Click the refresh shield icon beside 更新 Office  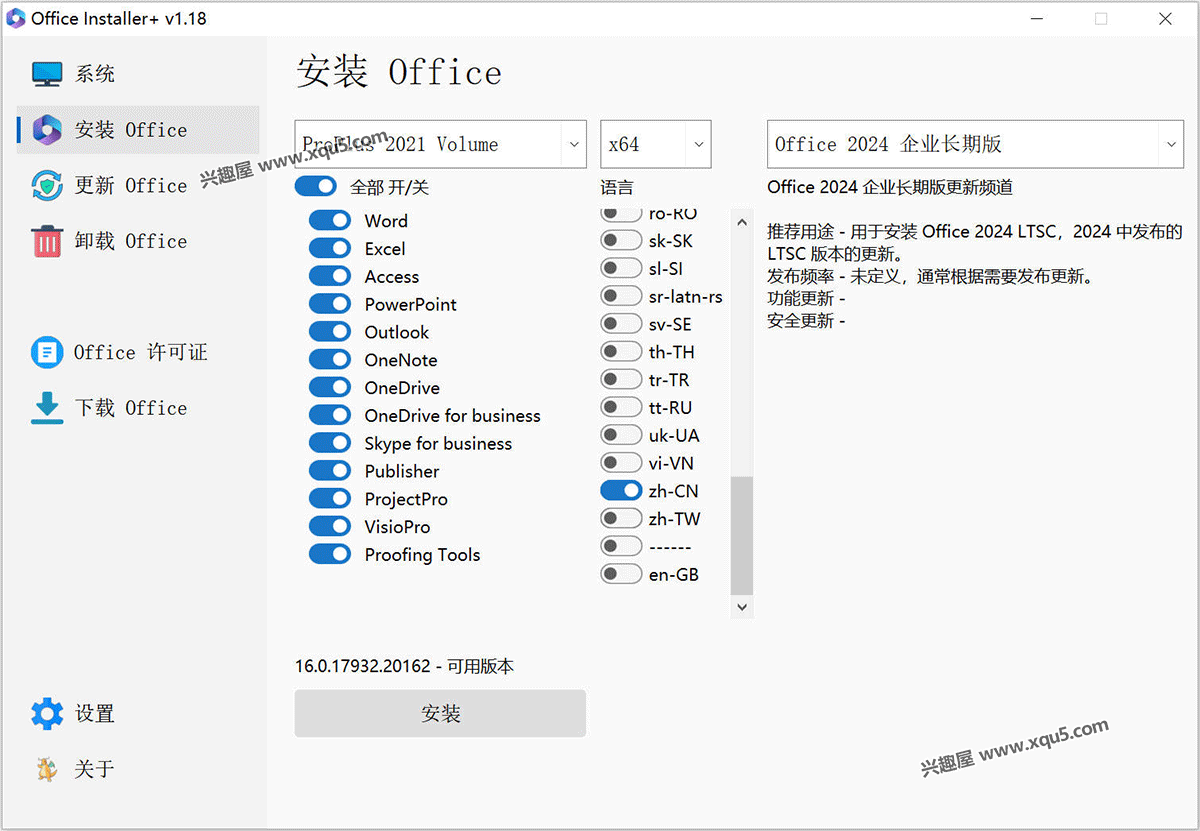pos(47,186)
